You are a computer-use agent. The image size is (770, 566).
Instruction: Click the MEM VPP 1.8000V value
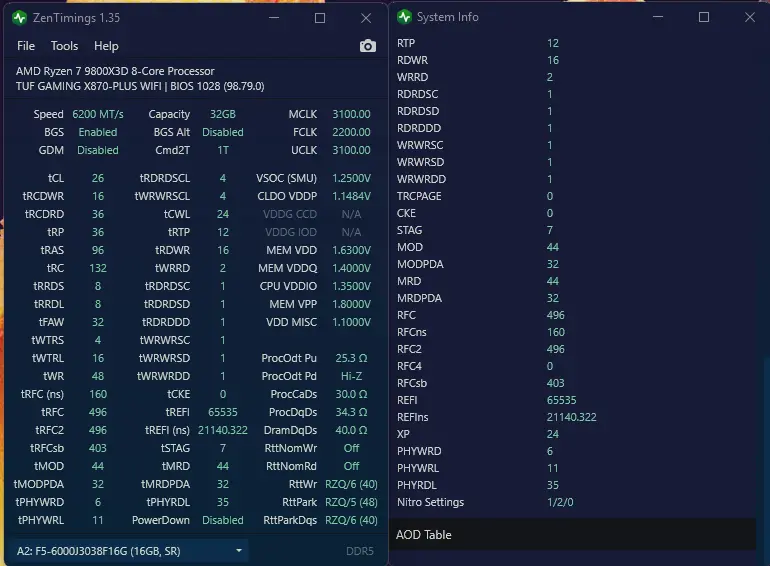tap(351, 304)
